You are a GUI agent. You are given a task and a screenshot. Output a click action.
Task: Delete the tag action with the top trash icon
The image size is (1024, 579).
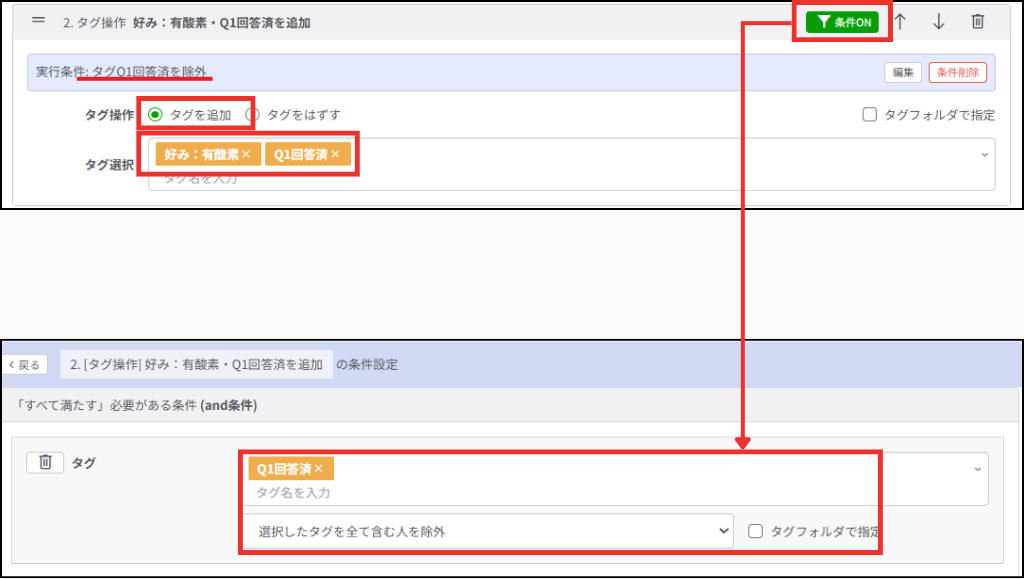(x=977, y=22)
